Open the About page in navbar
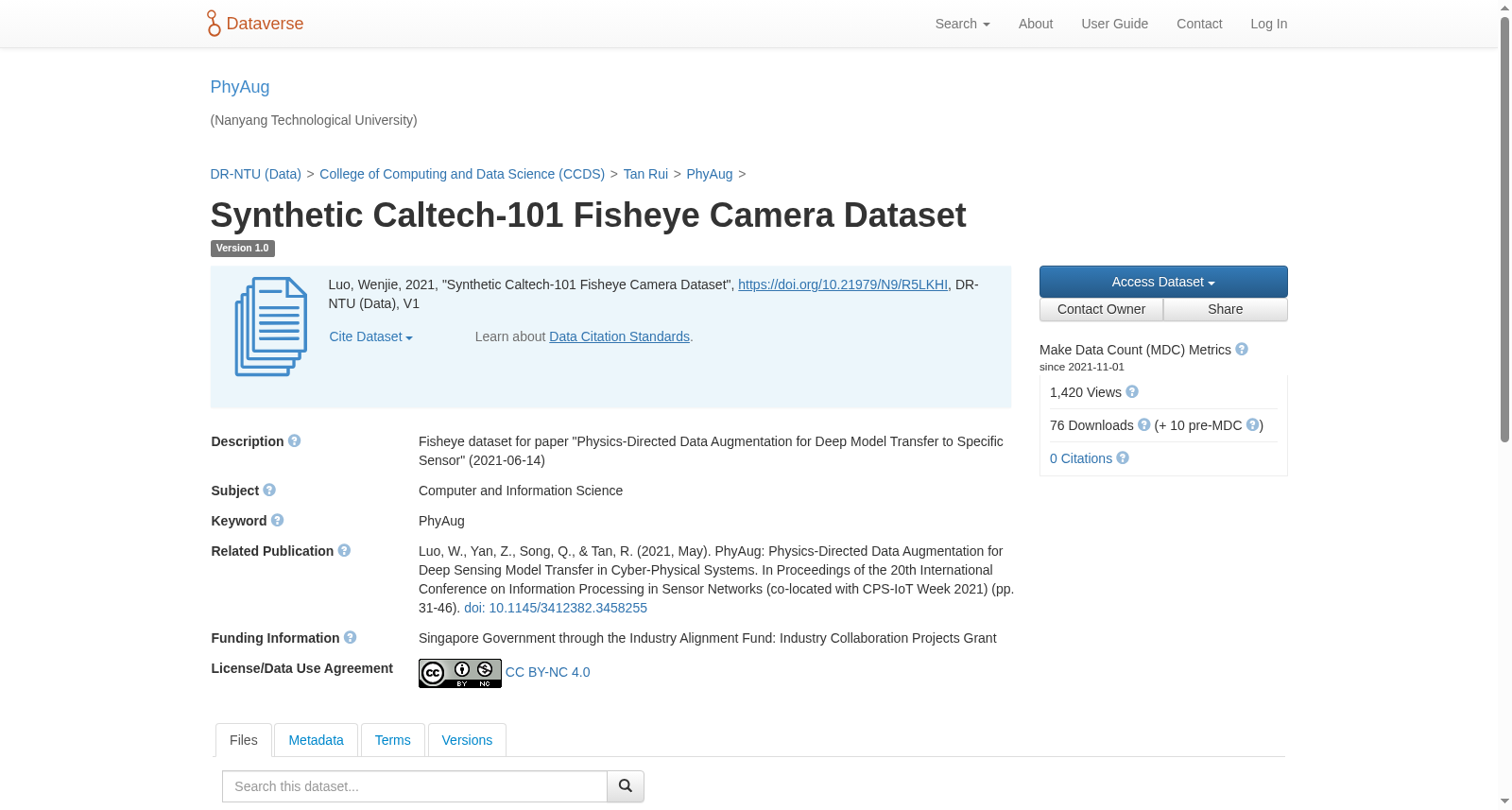This screenshot has width=1512, height=810. 1036,24
